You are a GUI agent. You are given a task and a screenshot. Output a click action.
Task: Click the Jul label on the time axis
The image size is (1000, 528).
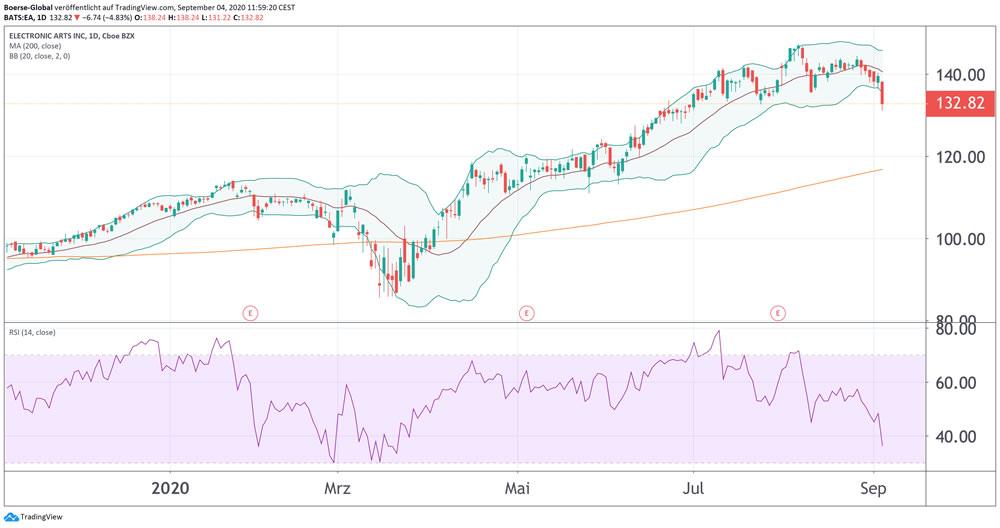[x=693, y=488]
